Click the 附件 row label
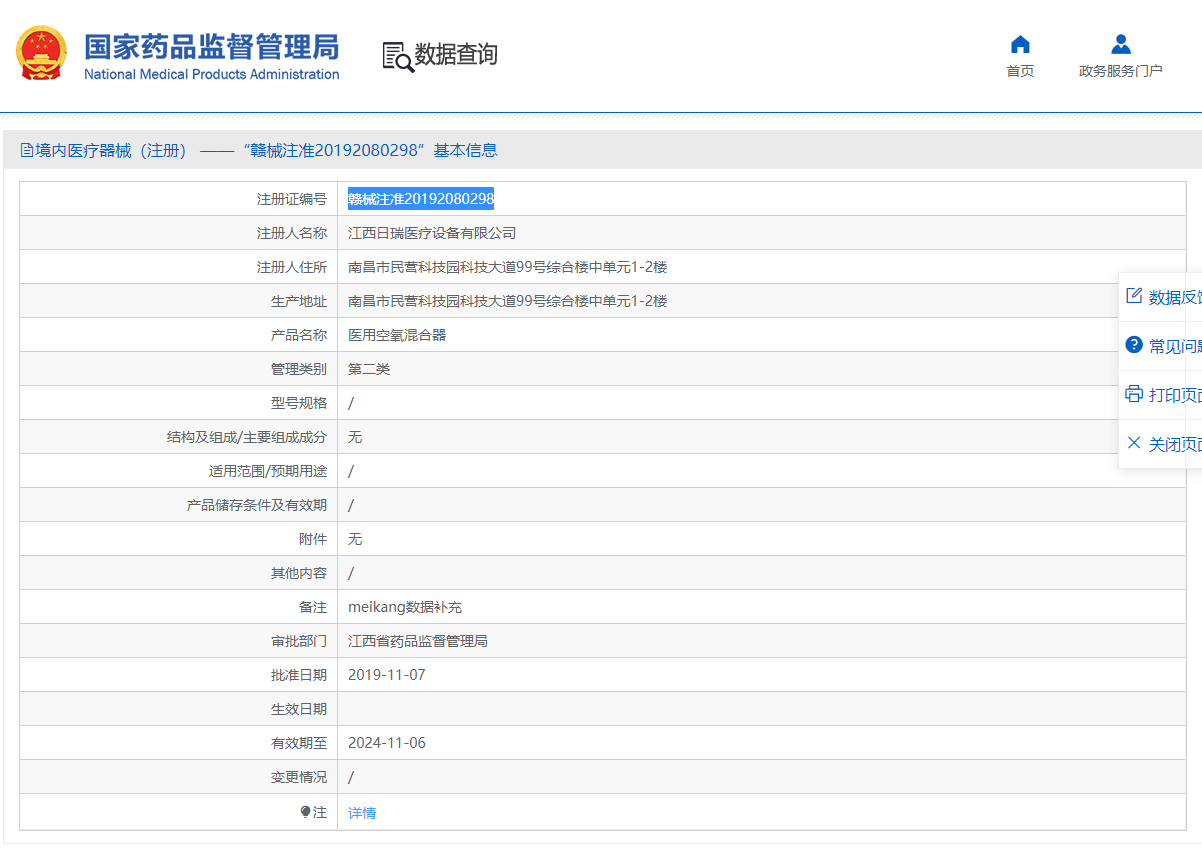 click(x=313, y=539)
